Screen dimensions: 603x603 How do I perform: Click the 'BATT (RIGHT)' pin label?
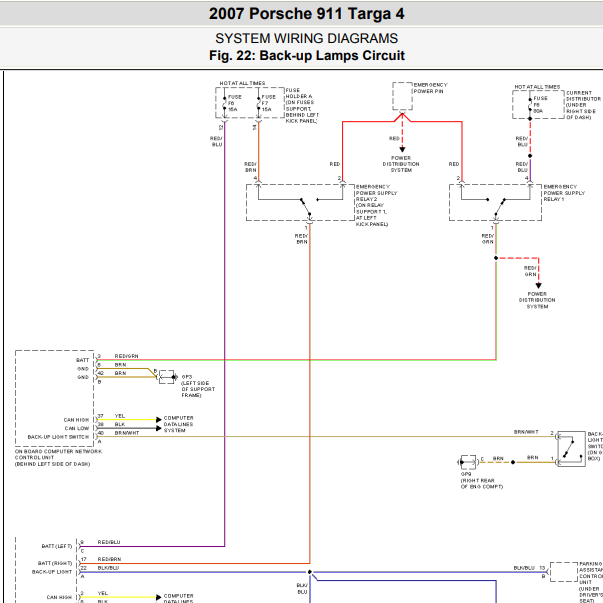pyautogui.click(x=55, y=563)
